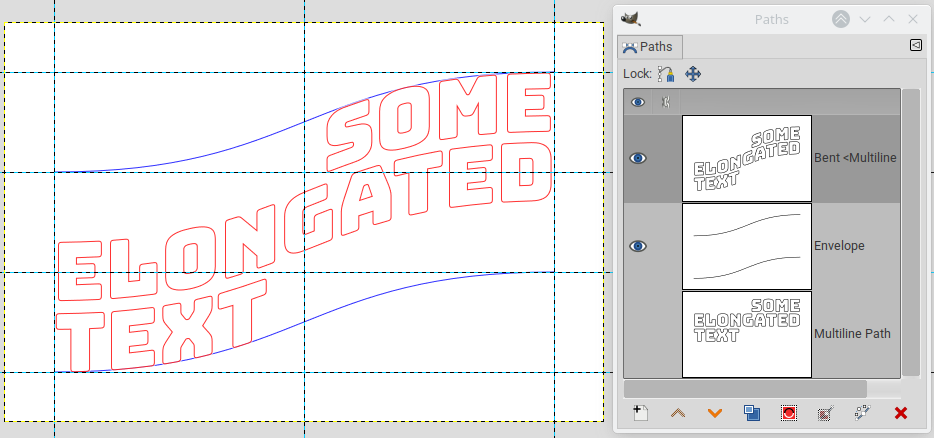
Task: Raise the selected path
Action: pos(678,413)
